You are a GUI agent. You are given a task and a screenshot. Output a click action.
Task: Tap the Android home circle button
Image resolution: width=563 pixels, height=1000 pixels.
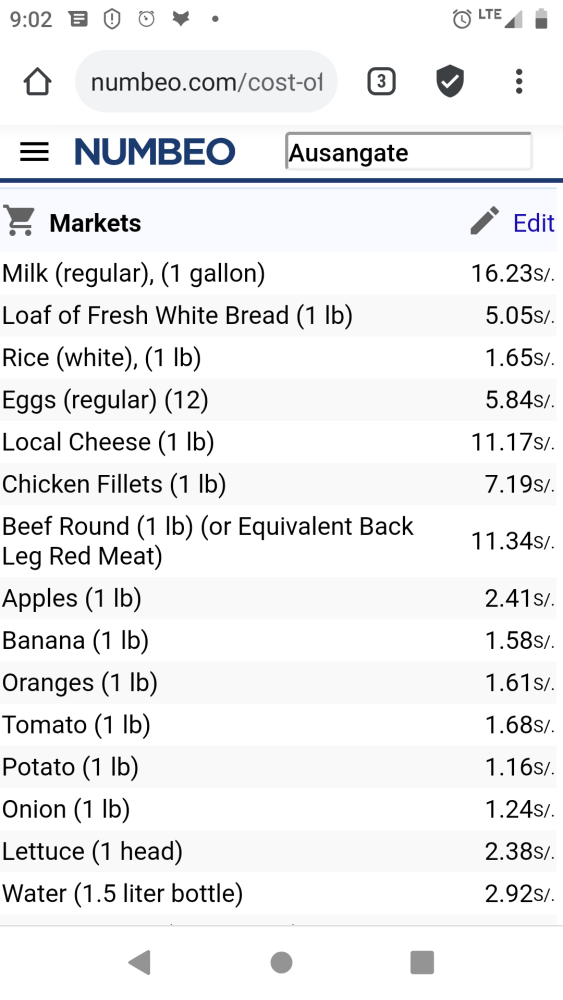281,962
